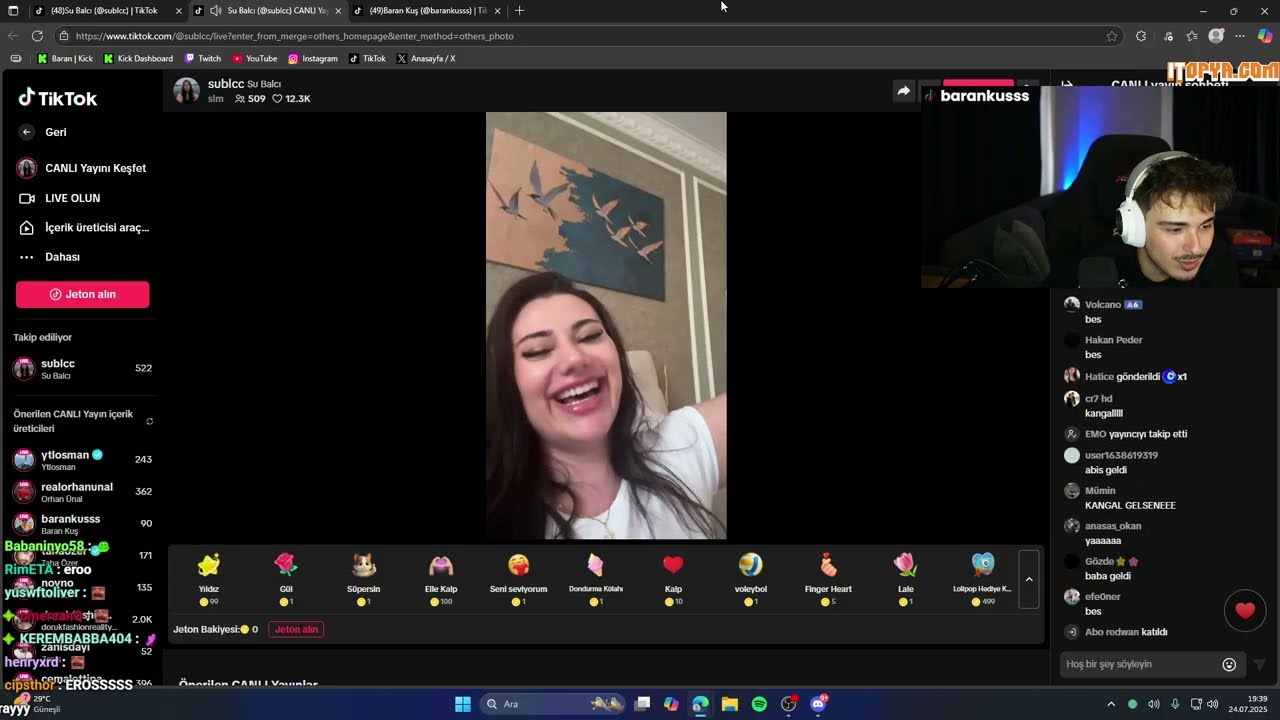Mute the Su Balcı CANLI tab audio
Viewport: 1280px width, 720px height.
click(215, 11)
